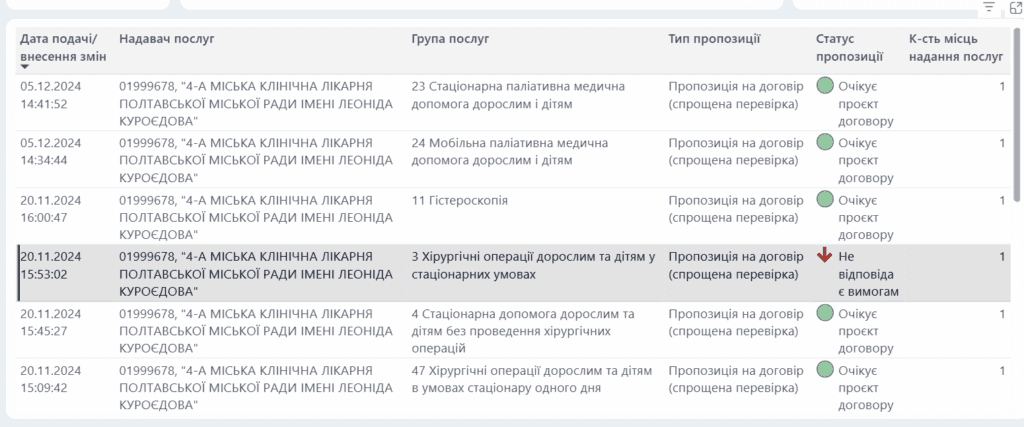The image size is (1024, 427).
Task: Open the filters icon above the table
Action: (x=989, y=7)
